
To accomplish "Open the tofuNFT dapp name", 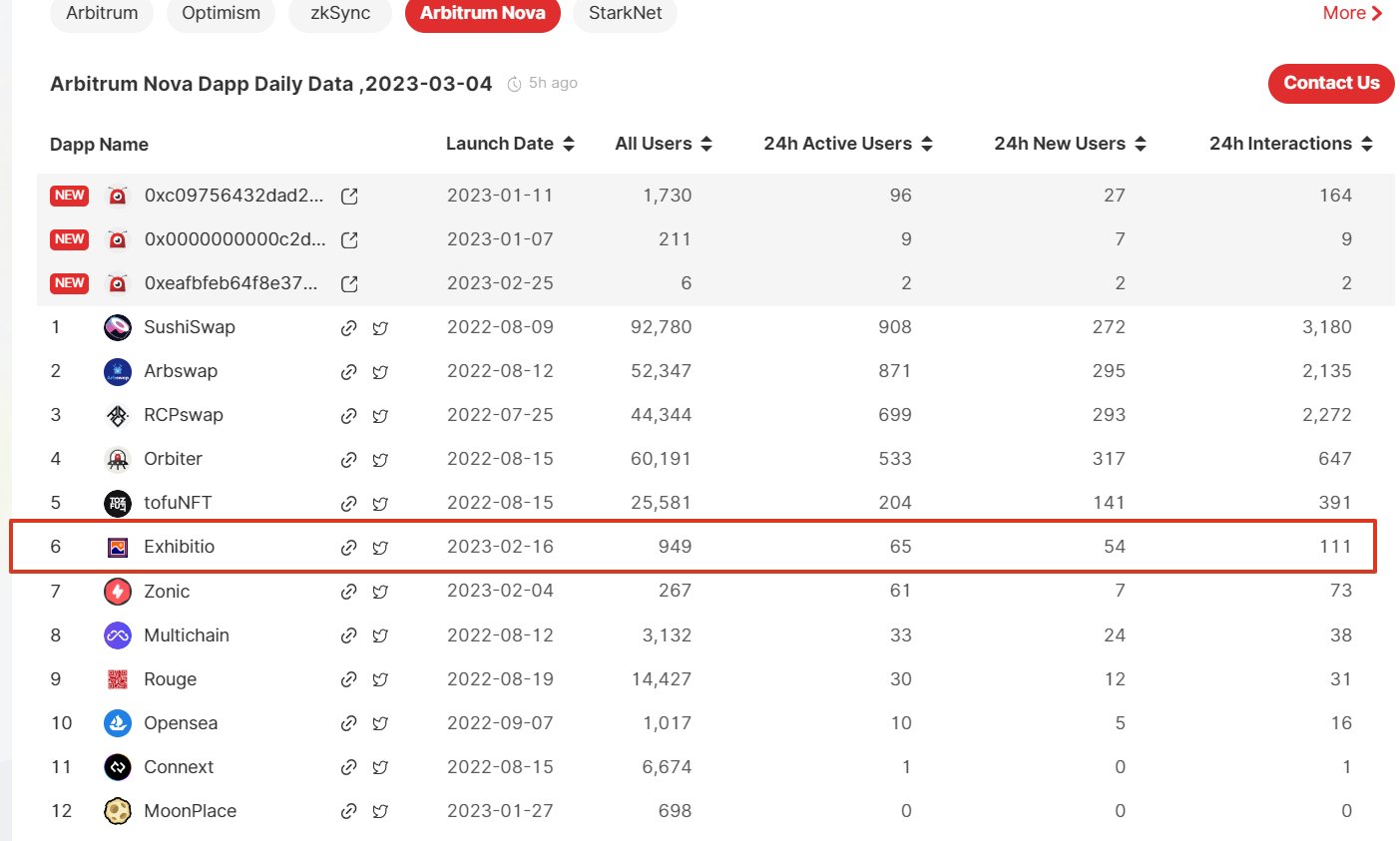I will click(178, 503).
